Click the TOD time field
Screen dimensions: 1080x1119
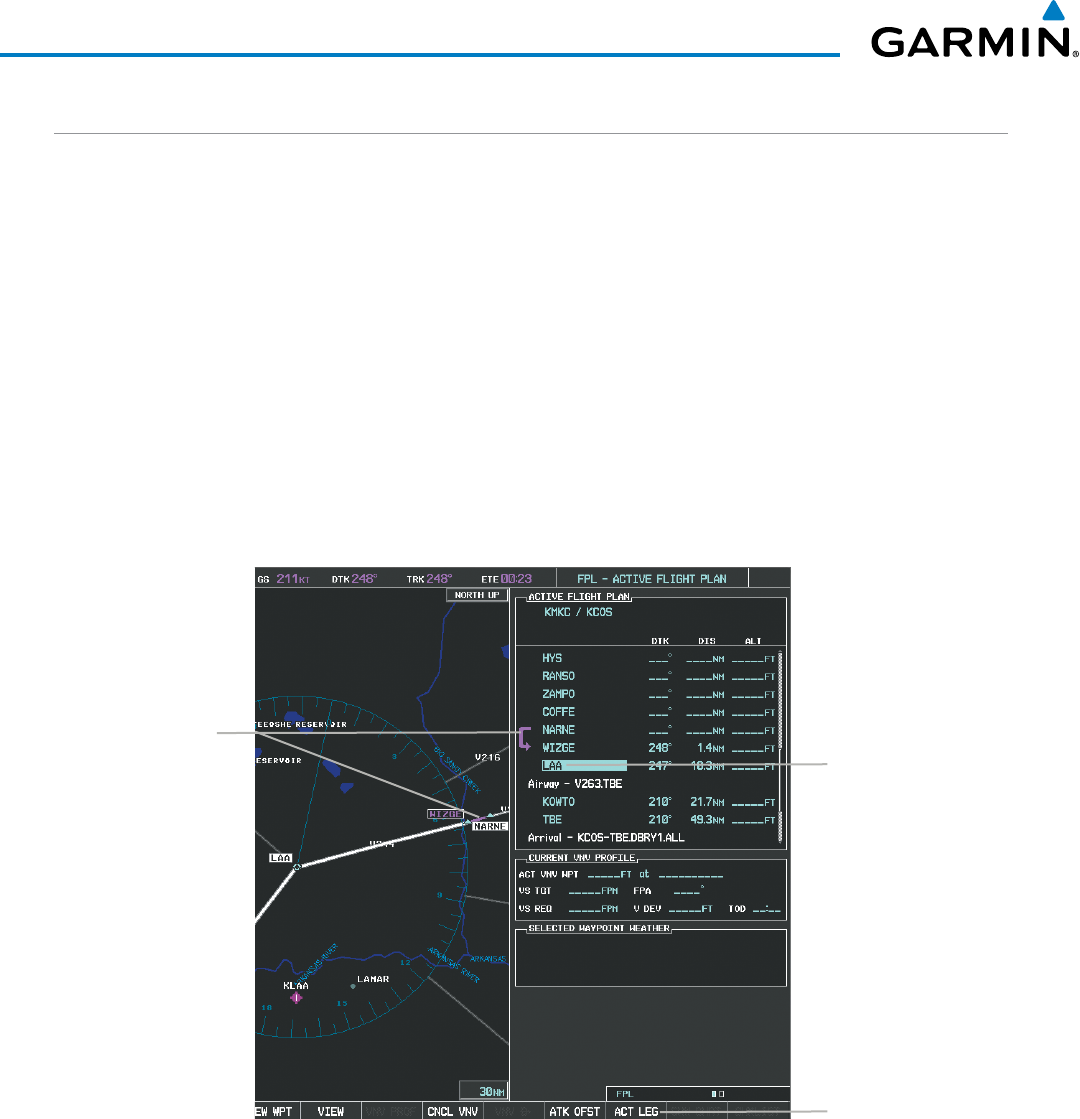point(767,909)
